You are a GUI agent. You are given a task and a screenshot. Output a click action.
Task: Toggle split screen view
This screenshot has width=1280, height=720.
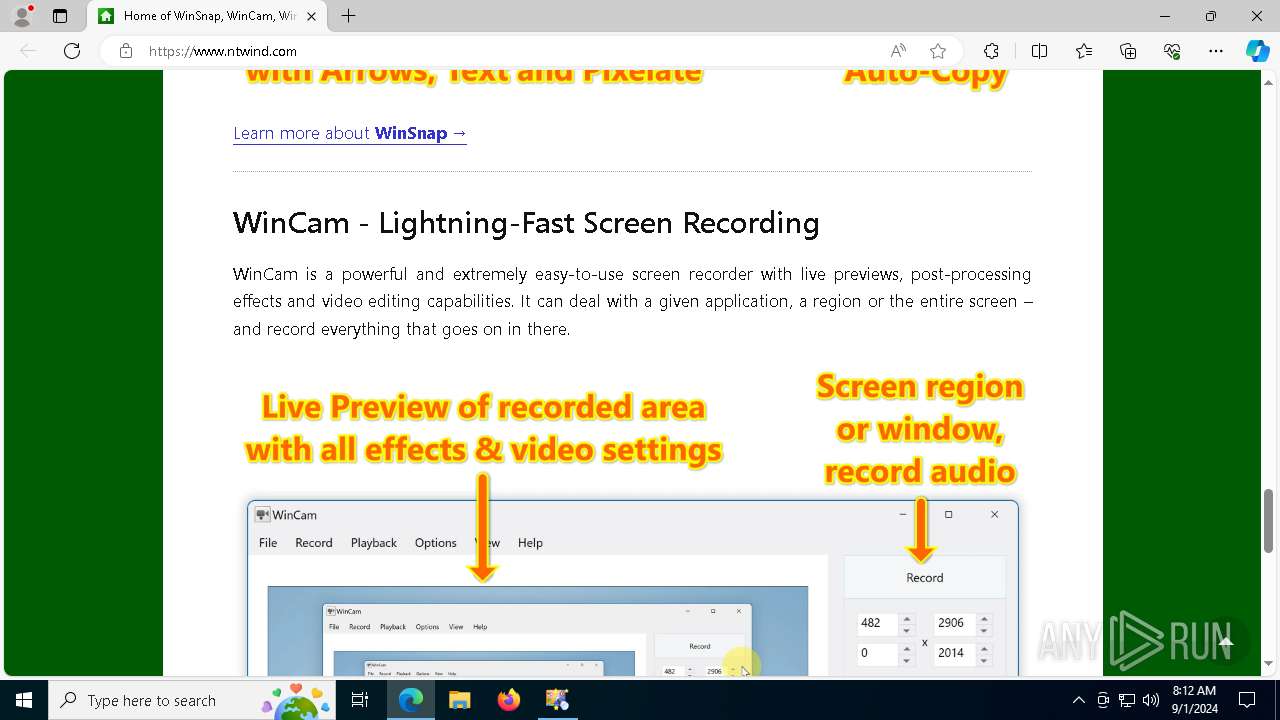1039,51
